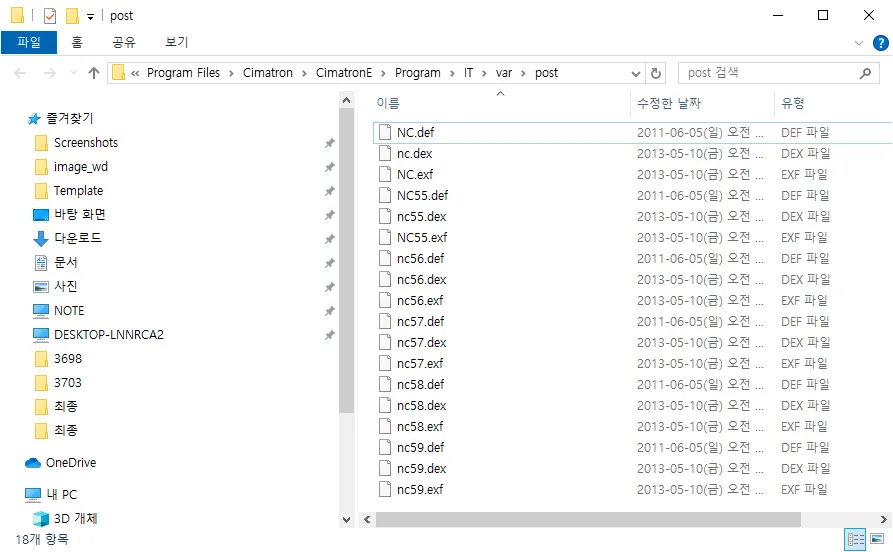Go back with the back arrow
The width and height of the screenshot is (893, 552).
tap(21, 73)
